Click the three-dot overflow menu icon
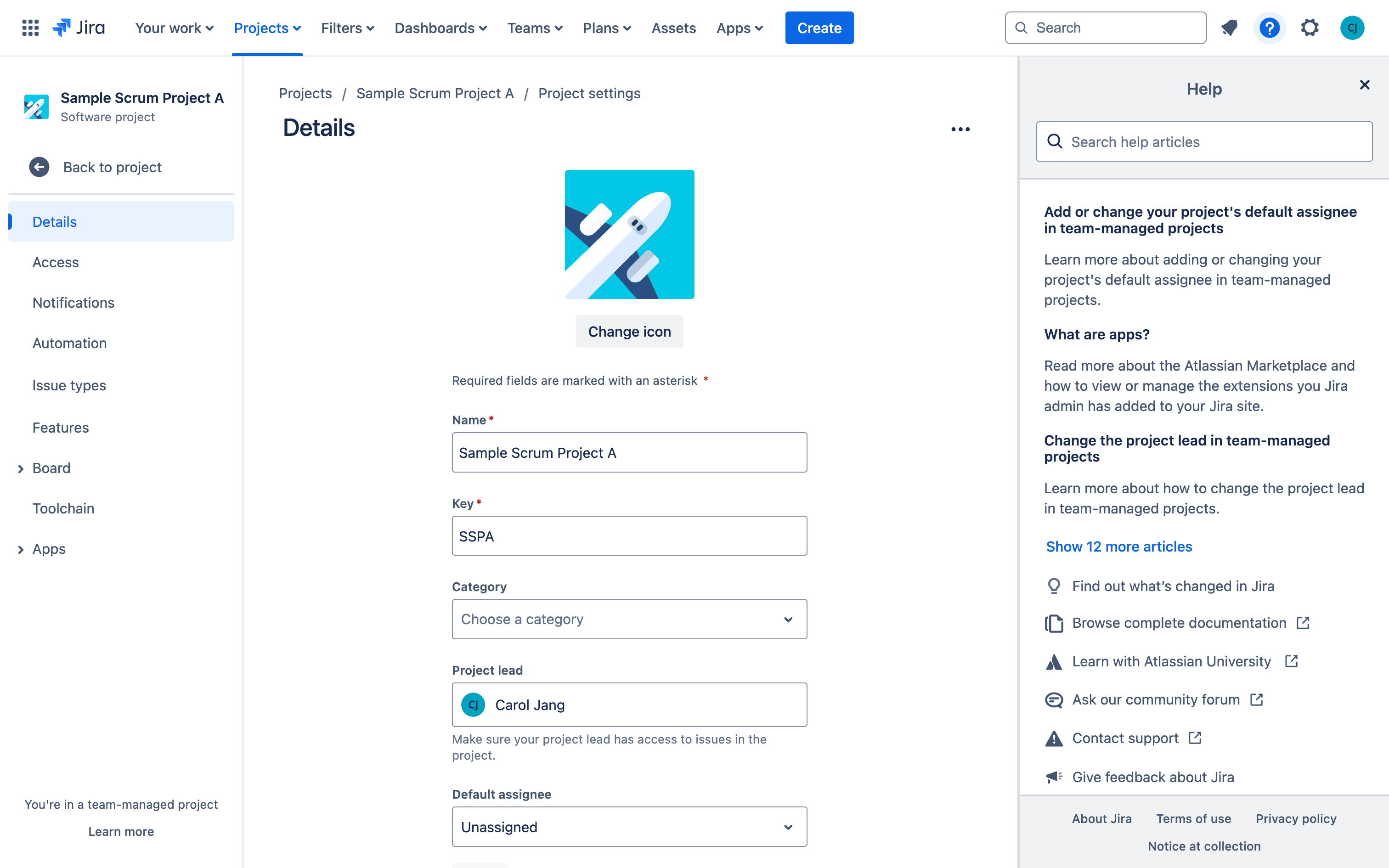This screenshot has height=868, width=1389. point(961,129)
